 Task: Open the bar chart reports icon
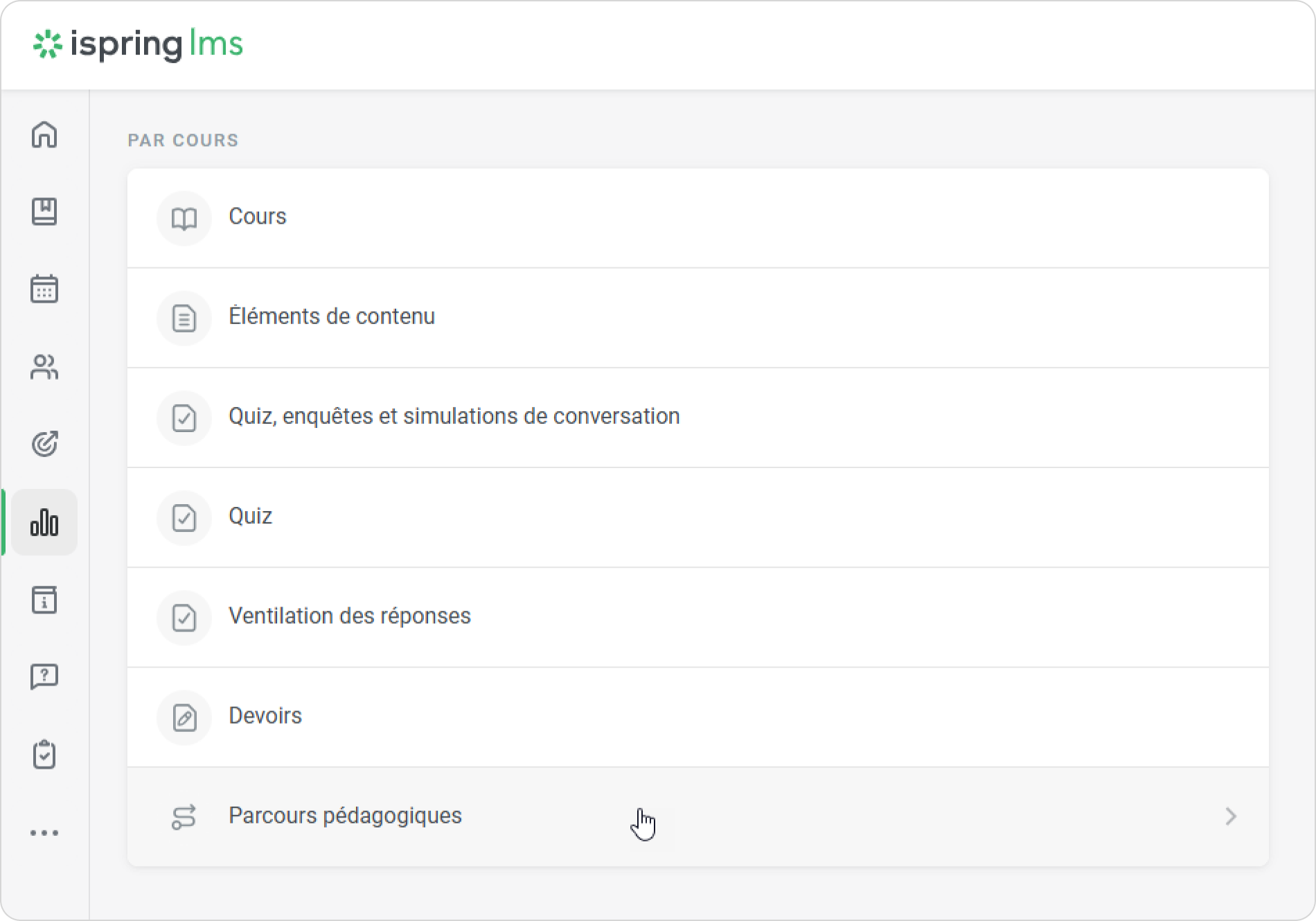tap(44, 522)
